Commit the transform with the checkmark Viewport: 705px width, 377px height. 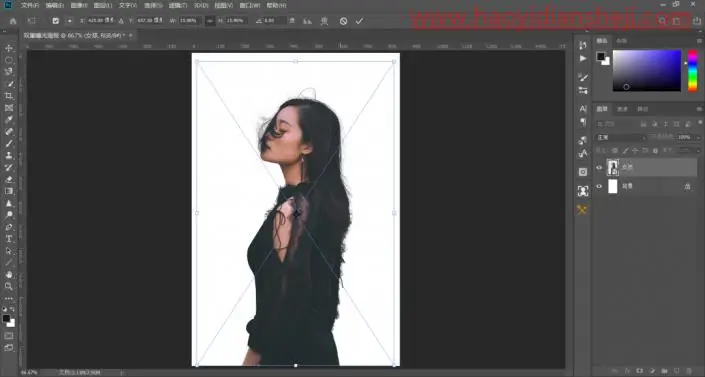[359, 21]
